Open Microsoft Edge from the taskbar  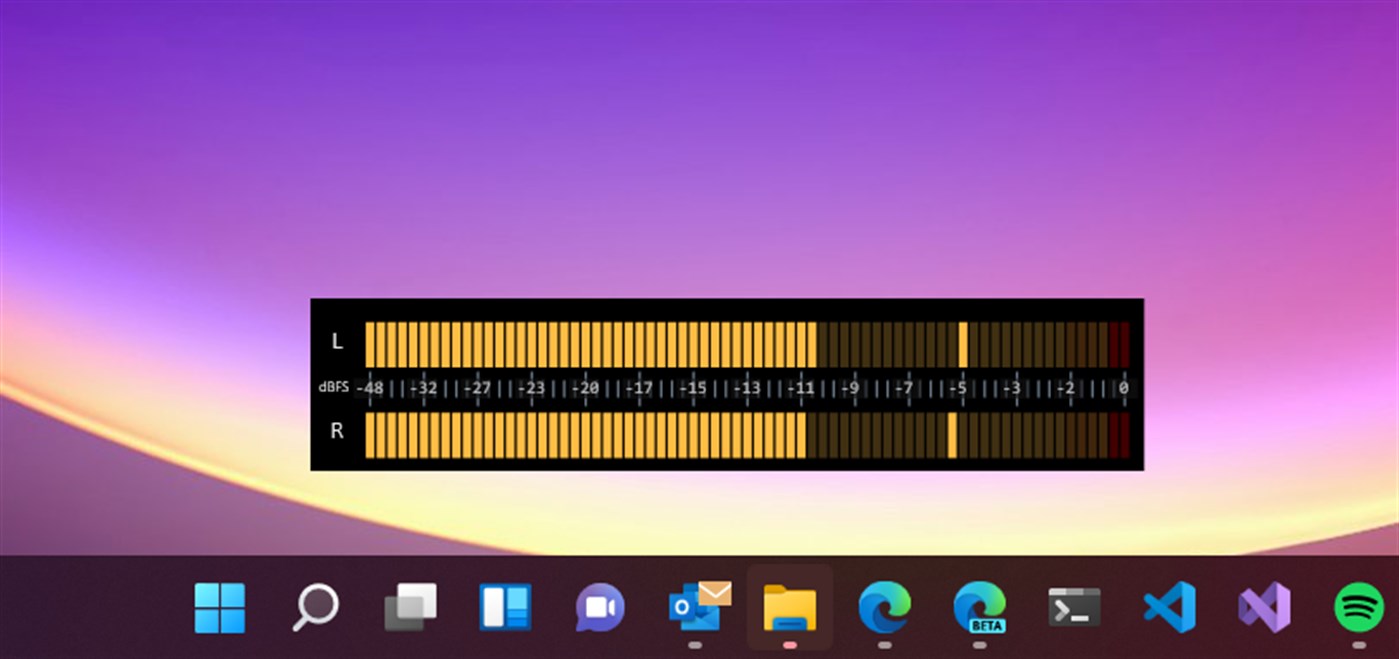click(885, 609)
